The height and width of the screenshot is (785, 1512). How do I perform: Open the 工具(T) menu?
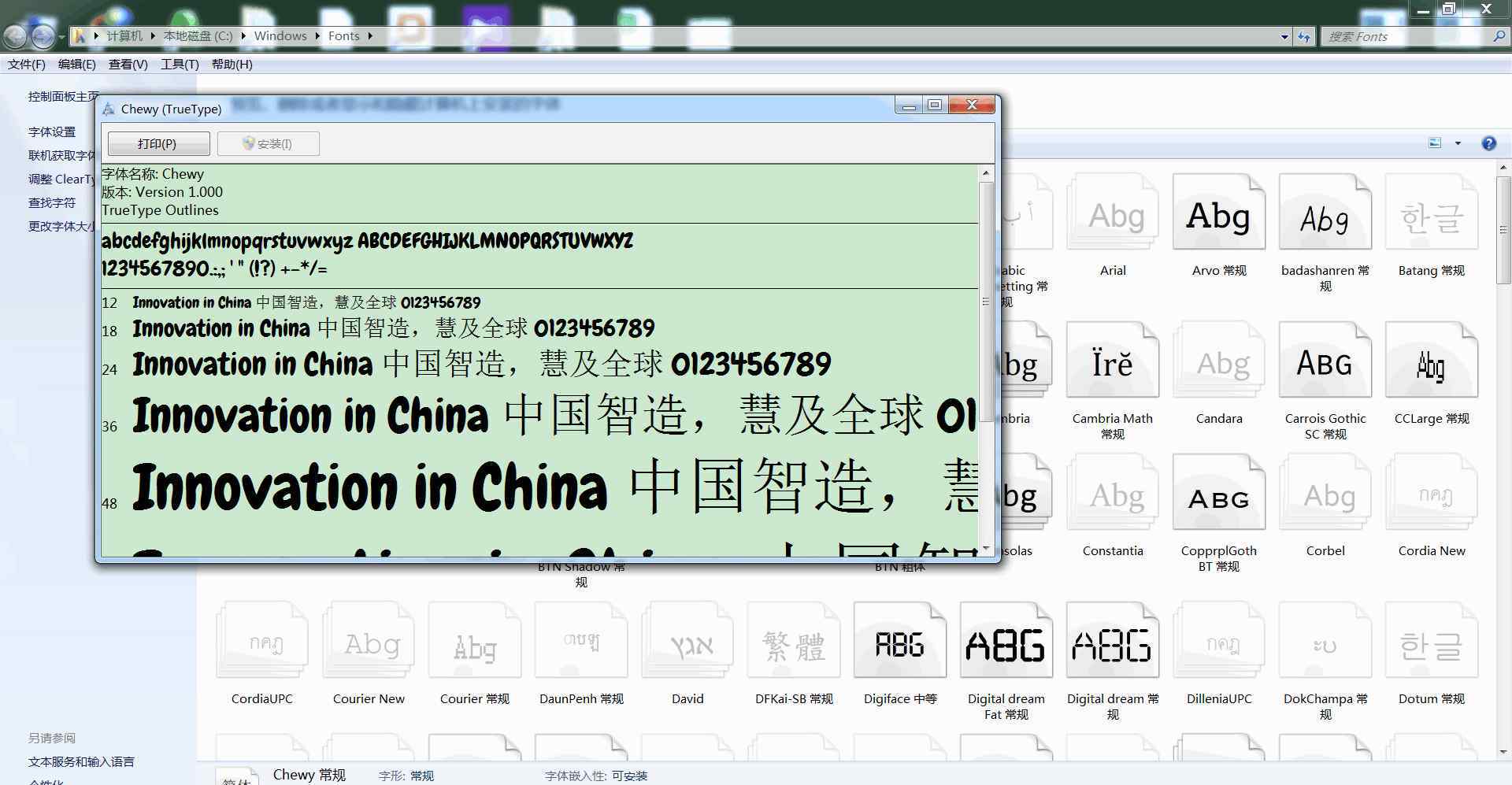[x=180, y=65]
